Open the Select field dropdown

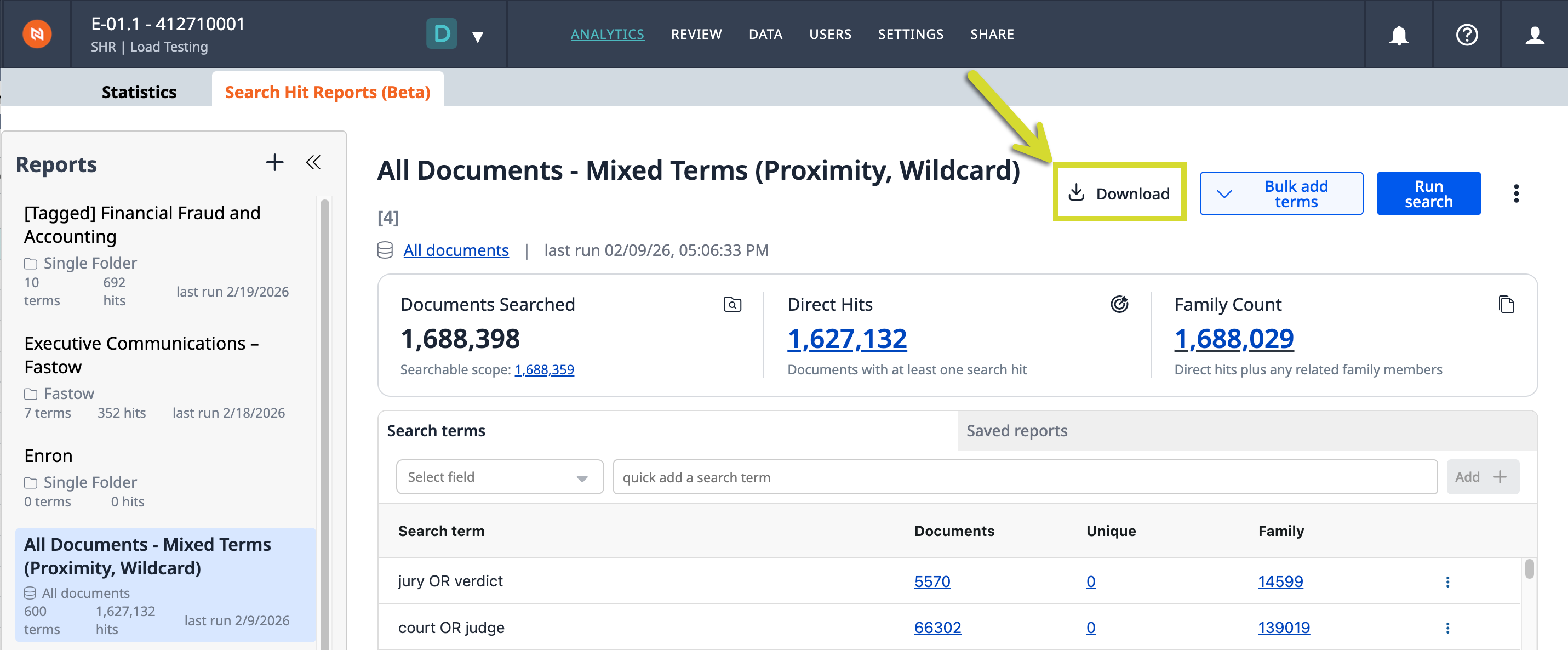tap(499, 477)
